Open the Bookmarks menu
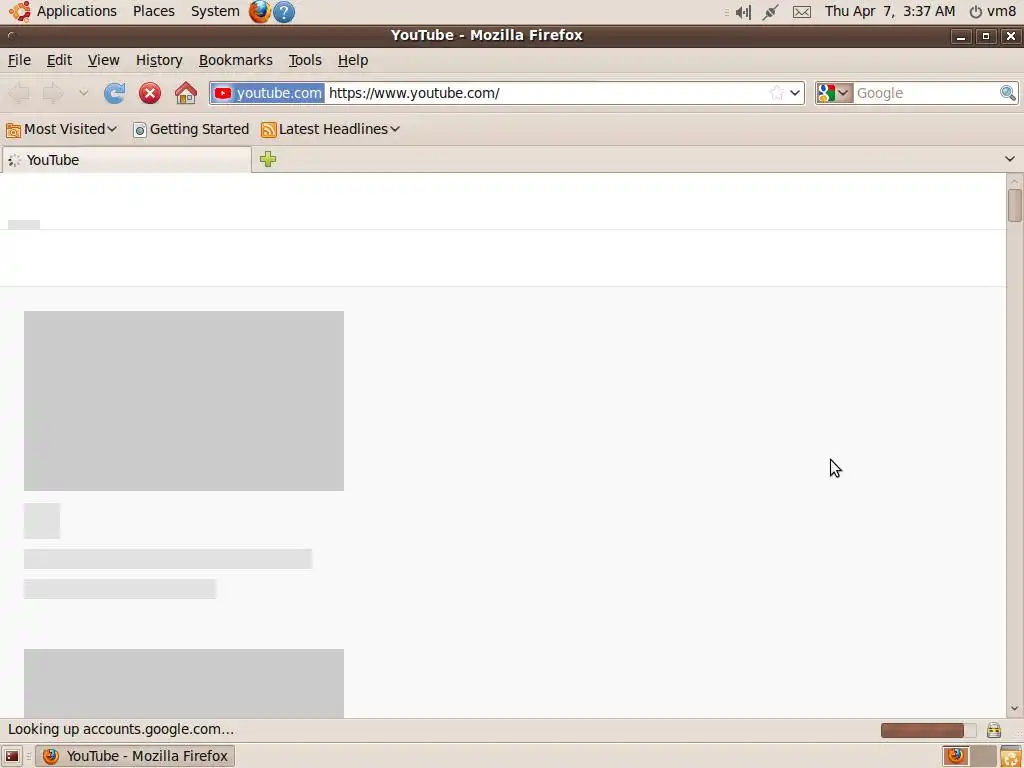 point(236,60)
